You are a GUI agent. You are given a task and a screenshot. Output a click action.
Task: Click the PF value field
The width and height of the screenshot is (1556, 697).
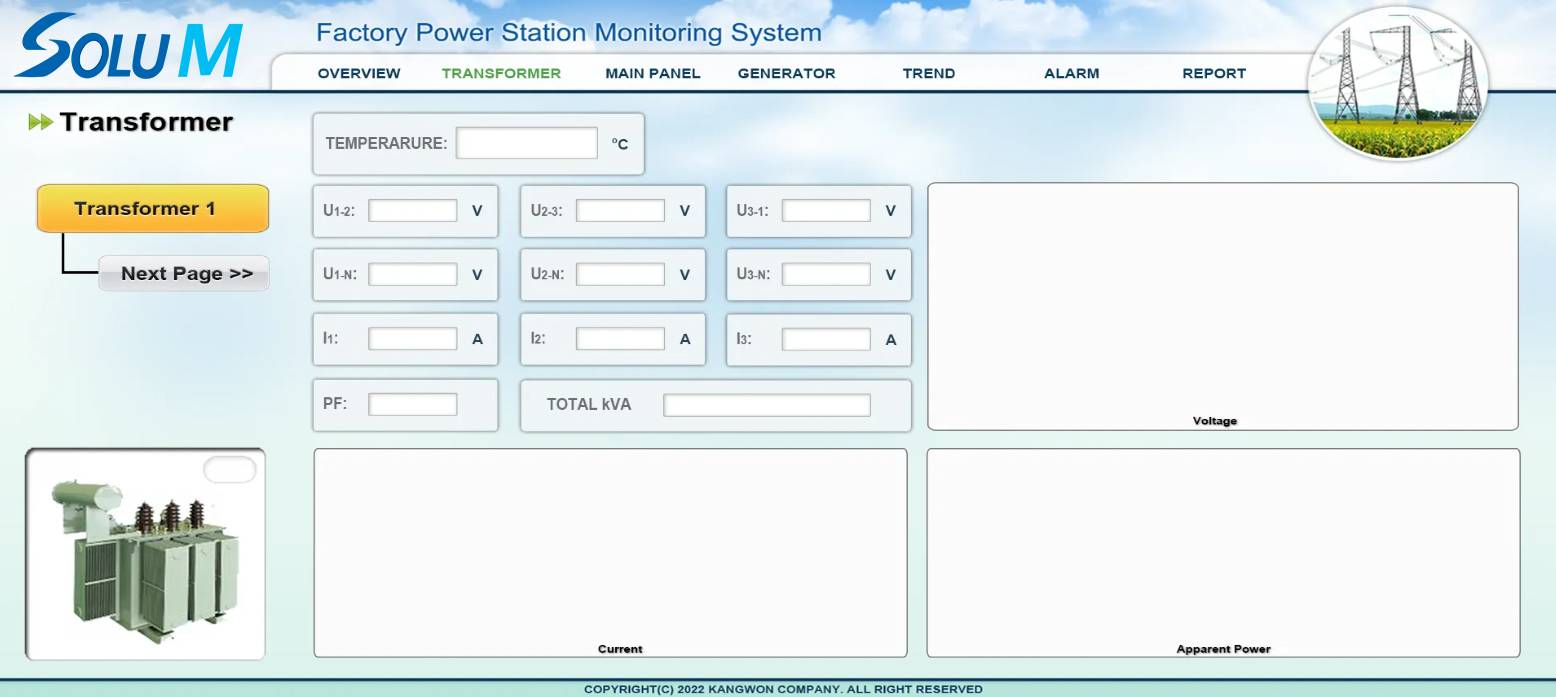click(412, 404)
